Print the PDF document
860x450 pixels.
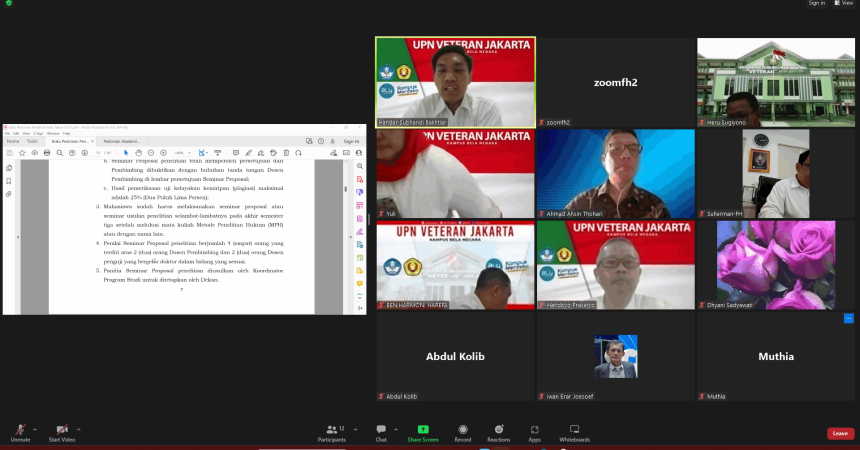pos(47,153)
